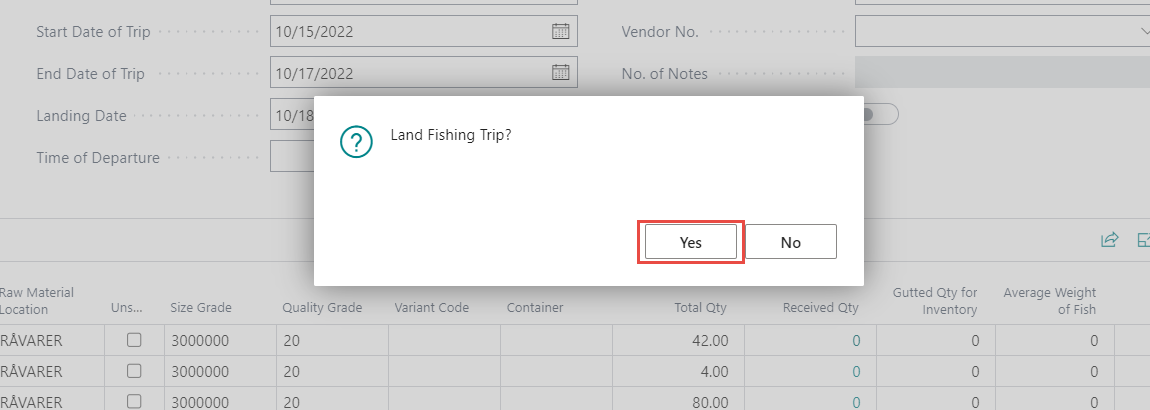The width and height of the screenshot is (1150, 410).
Task: Open calendar for Start Date of Trip
Action: click(x=561, y=31)
